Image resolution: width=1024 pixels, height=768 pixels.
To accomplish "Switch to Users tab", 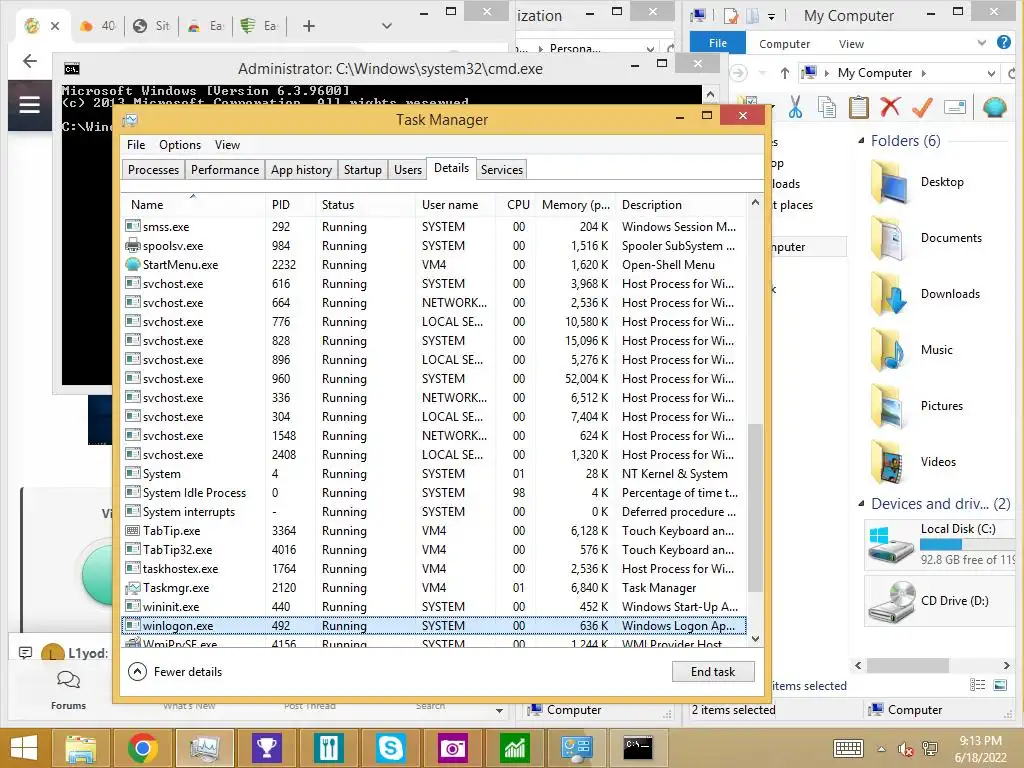I will point(408,170).
